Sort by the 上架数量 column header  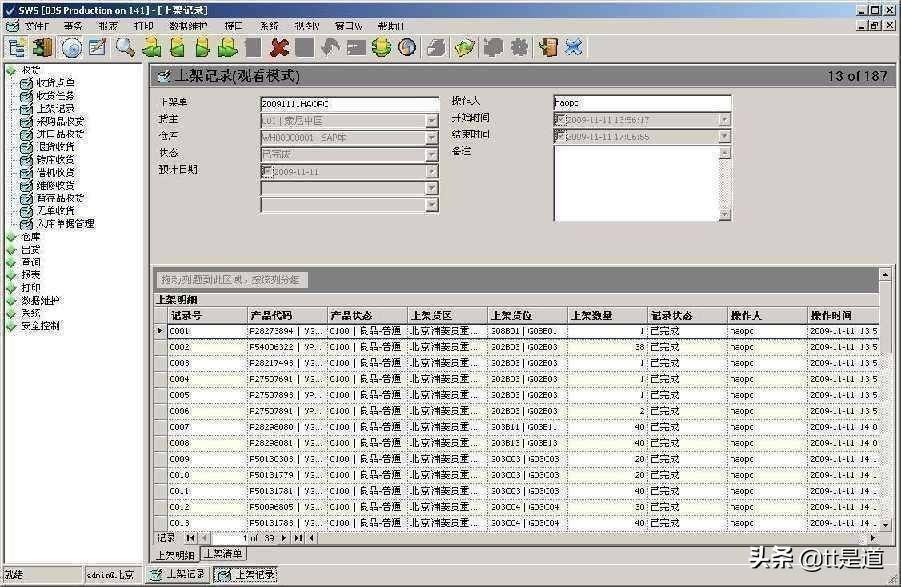[x=607, y=315]
